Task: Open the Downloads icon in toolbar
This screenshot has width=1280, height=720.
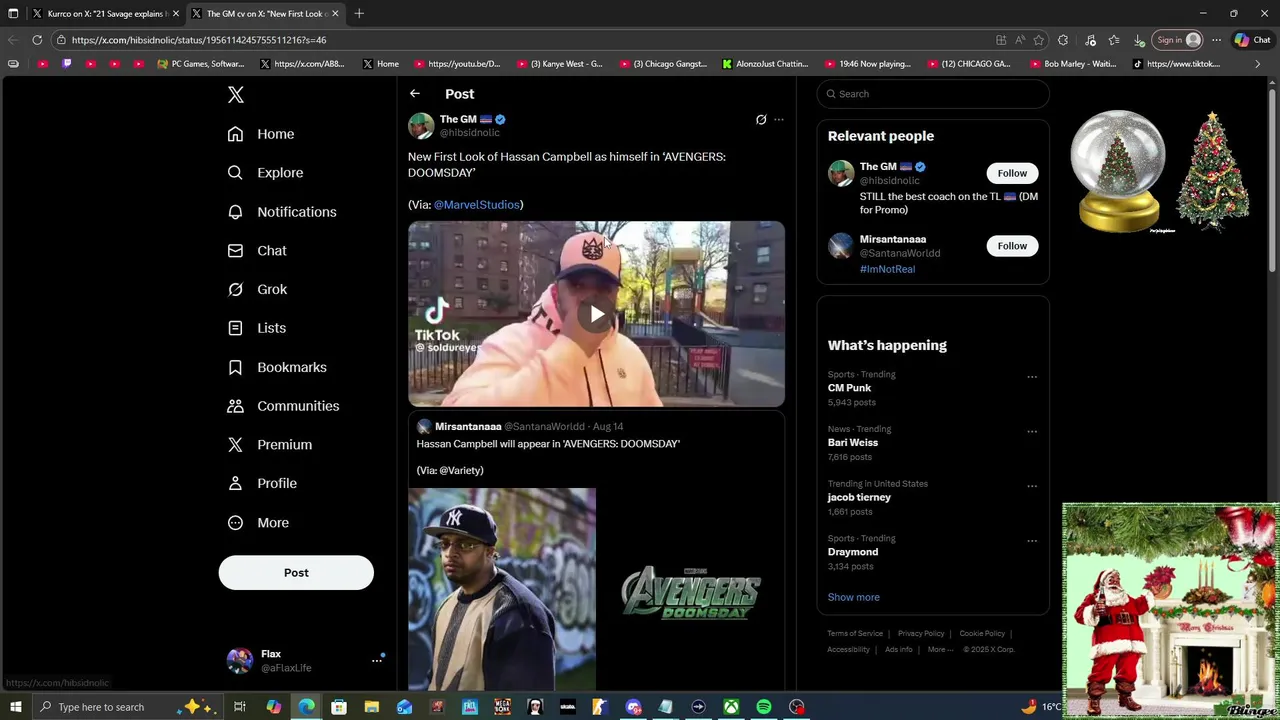Action: tap(1139, 40)
